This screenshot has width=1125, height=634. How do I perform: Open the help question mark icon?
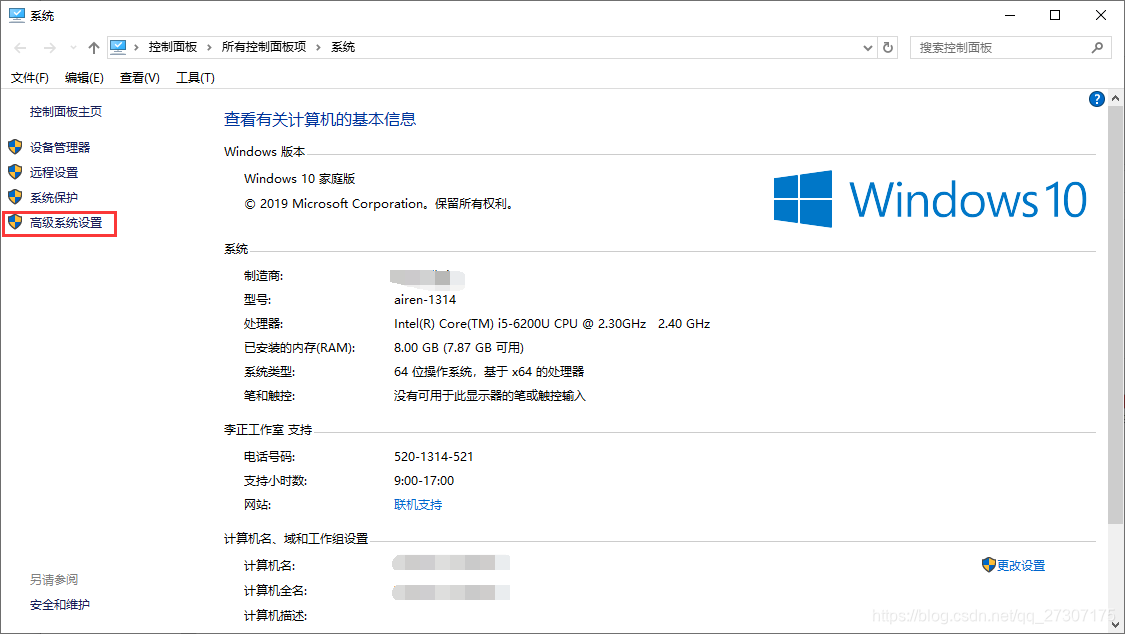pyautogui.click(x=1096, y=99)
